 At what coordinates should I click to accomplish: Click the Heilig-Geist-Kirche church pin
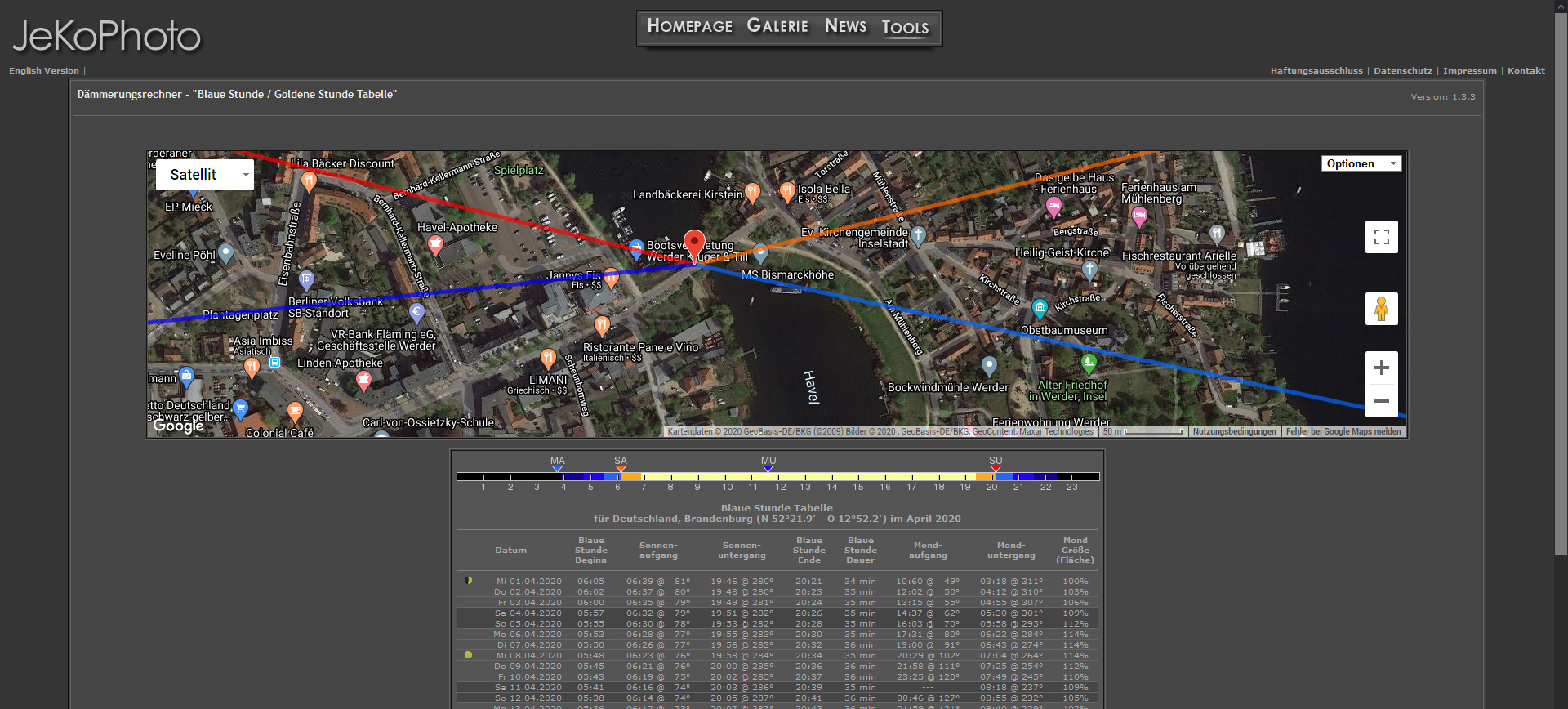tap(1089, 270)
